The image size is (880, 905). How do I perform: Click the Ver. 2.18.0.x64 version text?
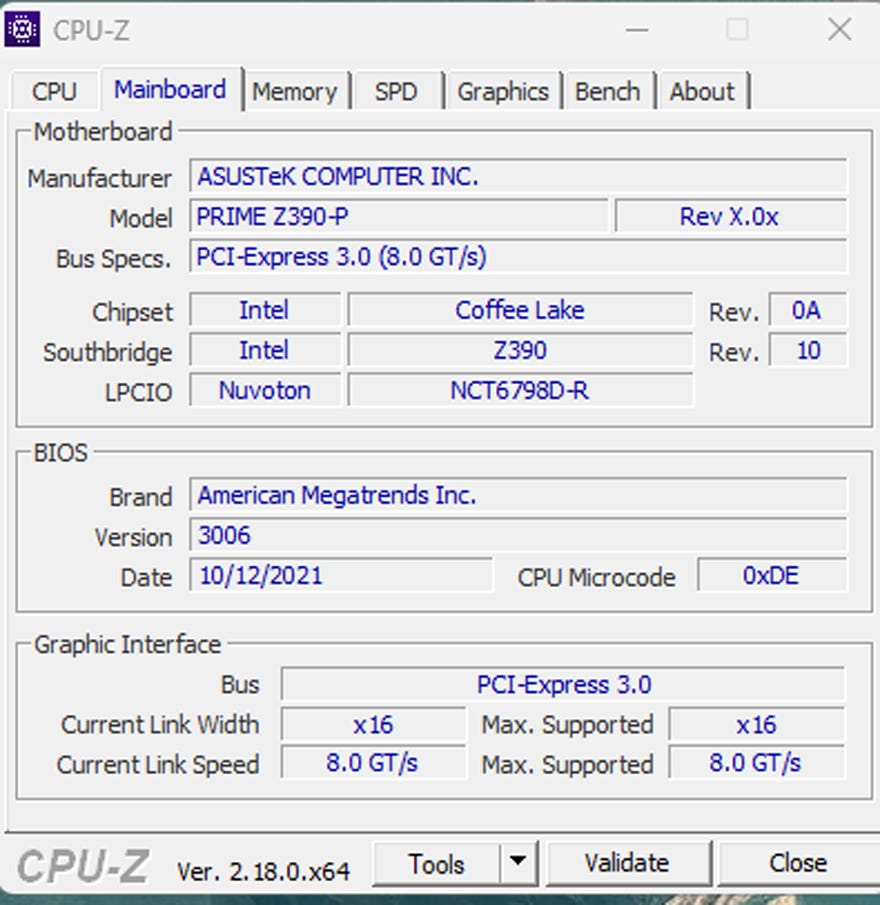tap(263, 872)
